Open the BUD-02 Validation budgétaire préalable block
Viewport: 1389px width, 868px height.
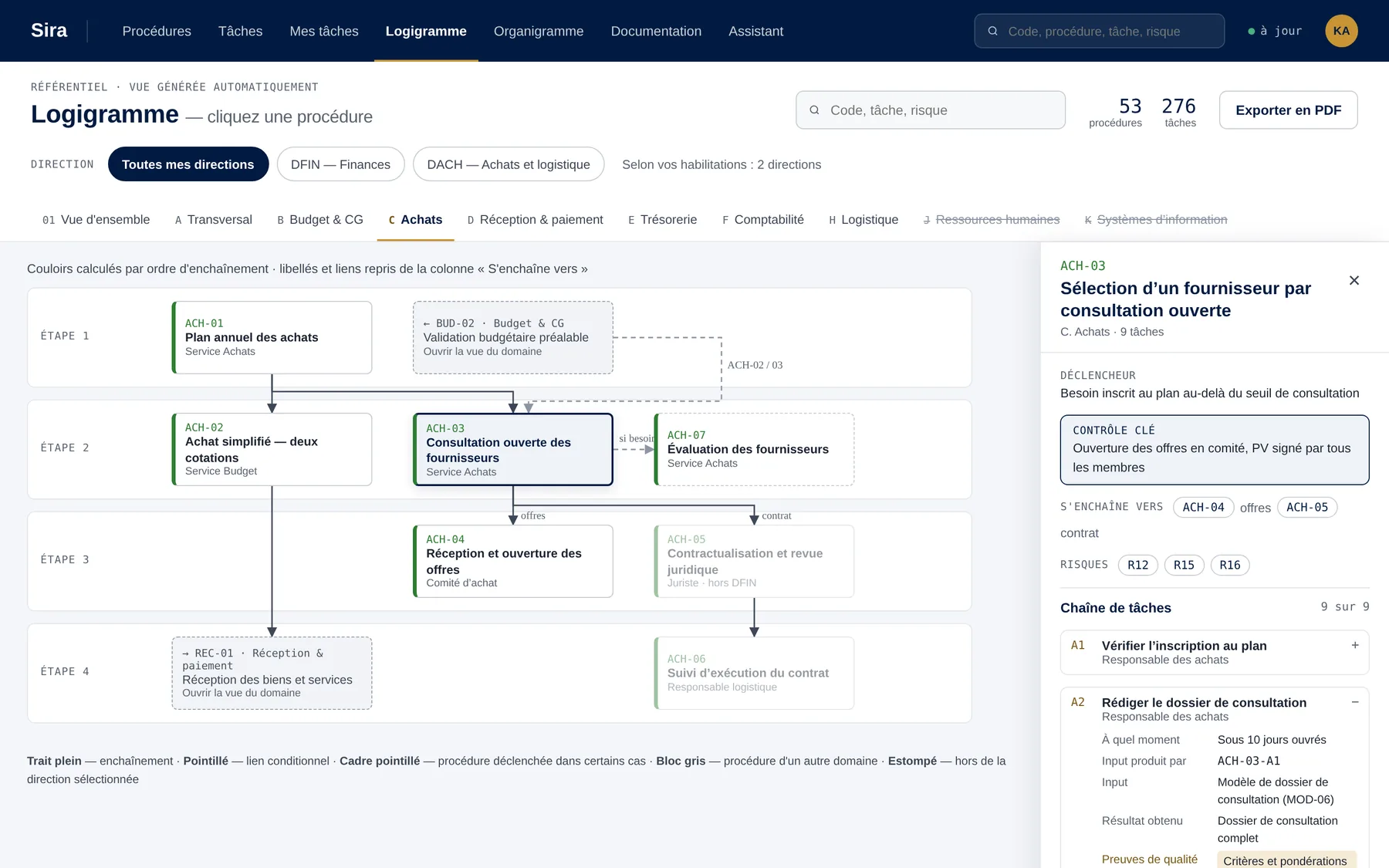pyautogui.click(x=513, y=337)
